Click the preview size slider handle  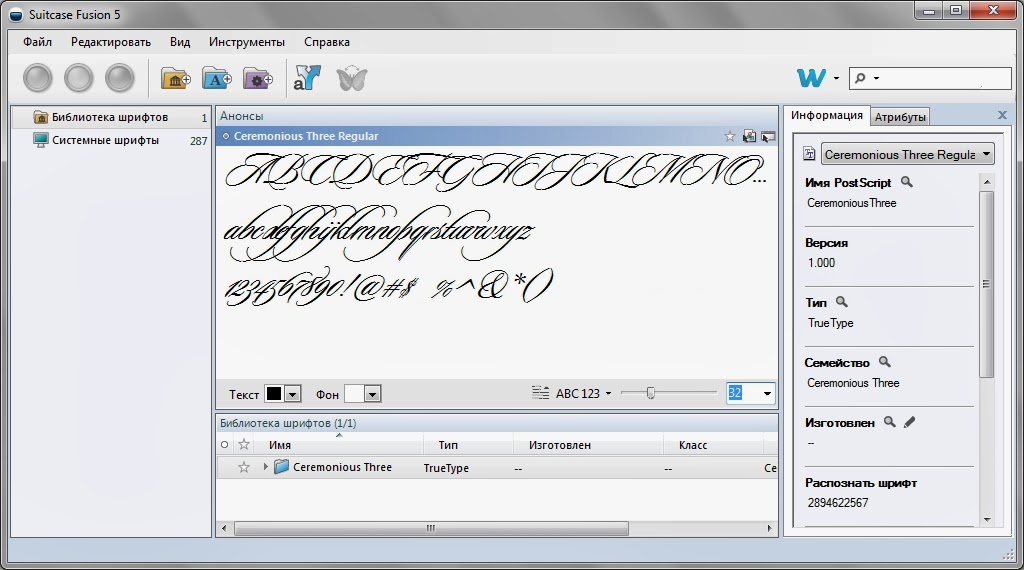point(650,392)
